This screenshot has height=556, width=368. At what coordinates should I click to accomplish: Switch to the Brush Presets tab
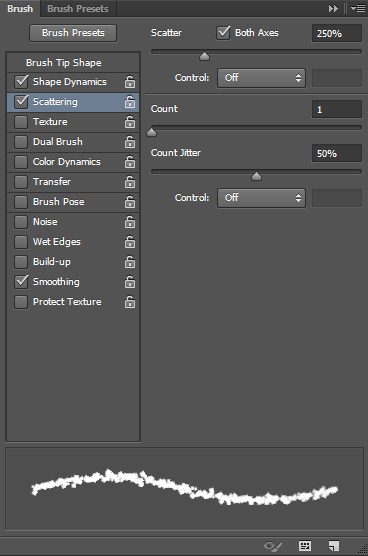(x=78, y=9)
